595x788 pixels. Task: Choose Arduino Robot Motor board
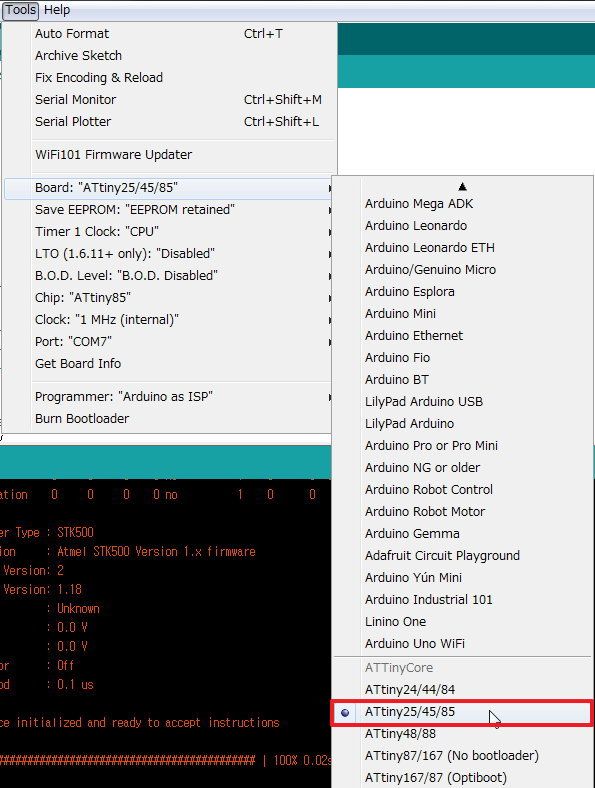point(463,512)
